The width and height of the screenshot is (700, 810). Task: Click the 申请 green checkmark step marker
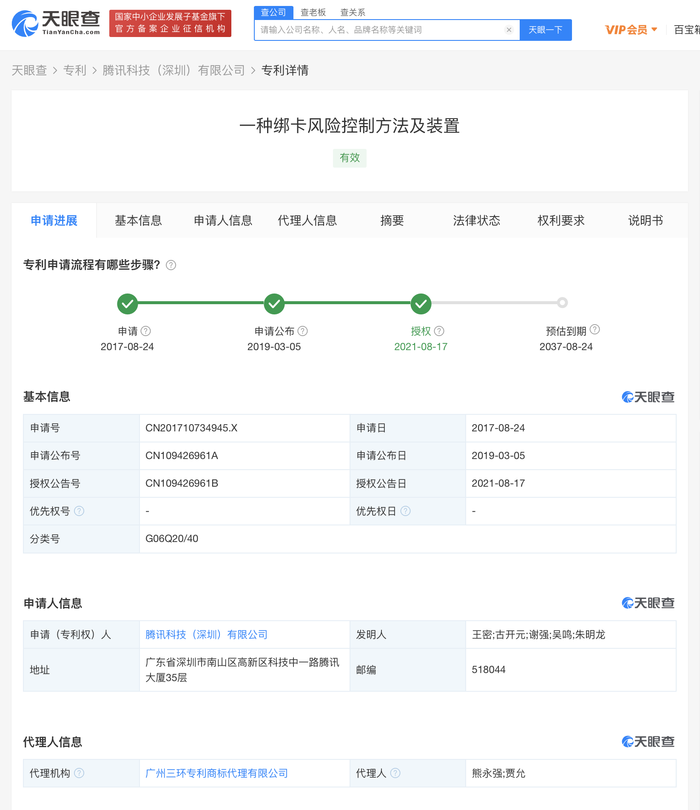(127, 304)
